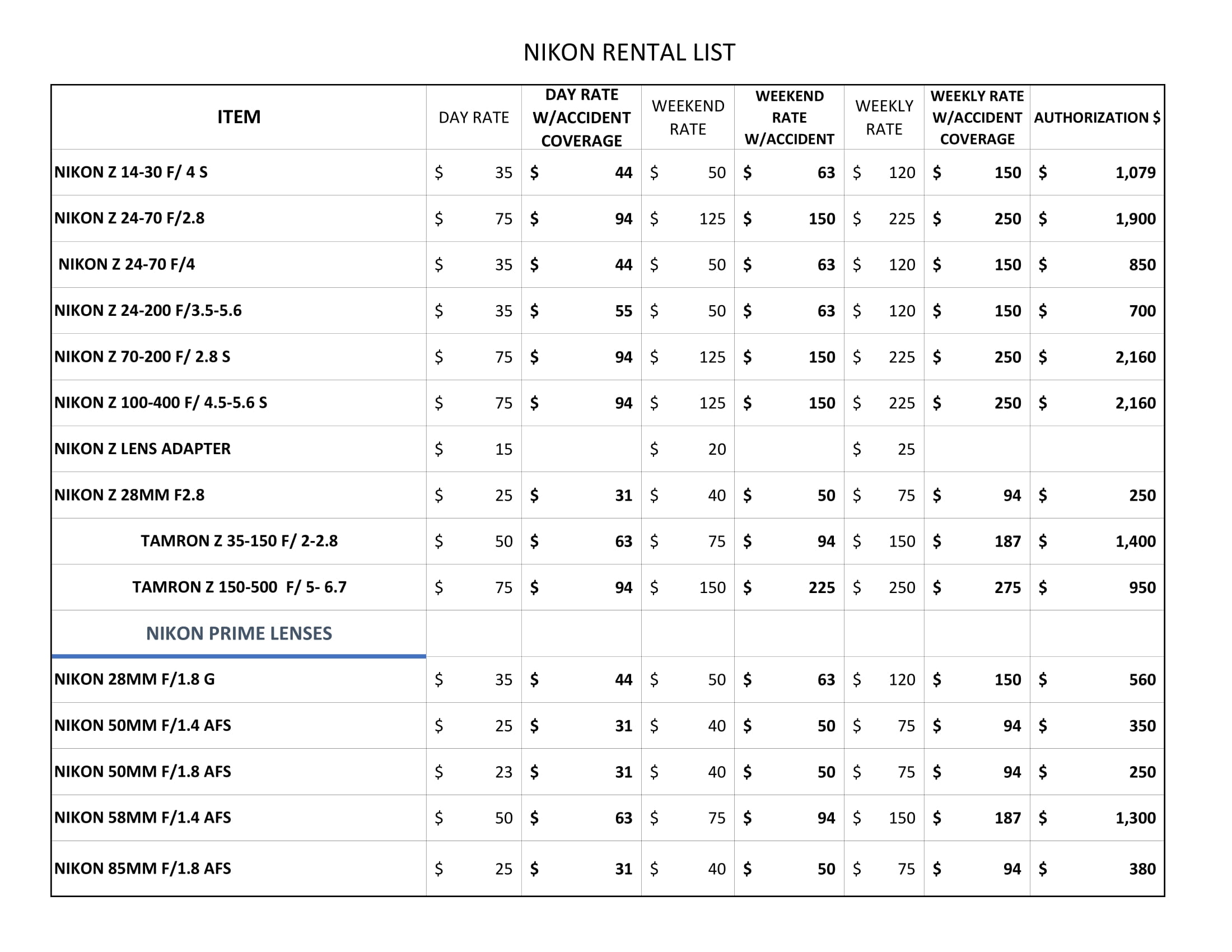Click authorization 2,160 in Z 100-400 row
The image size is (1232, 952).
click(x=1136, y=403)
